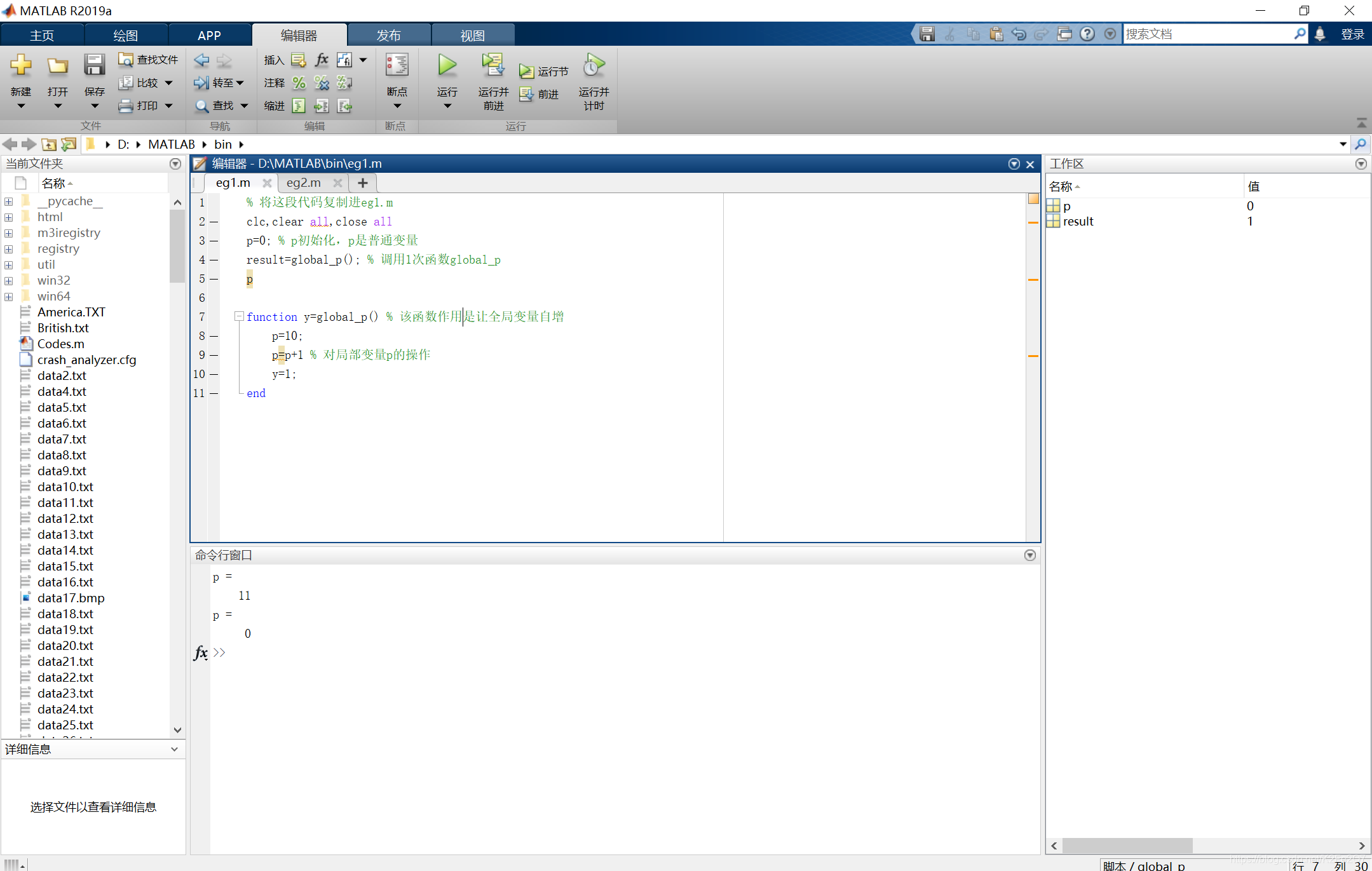The width and height of the screenshot is (1372, 871).
Task: Expand the html folder tree node
Action: click(x=9, y=217)
